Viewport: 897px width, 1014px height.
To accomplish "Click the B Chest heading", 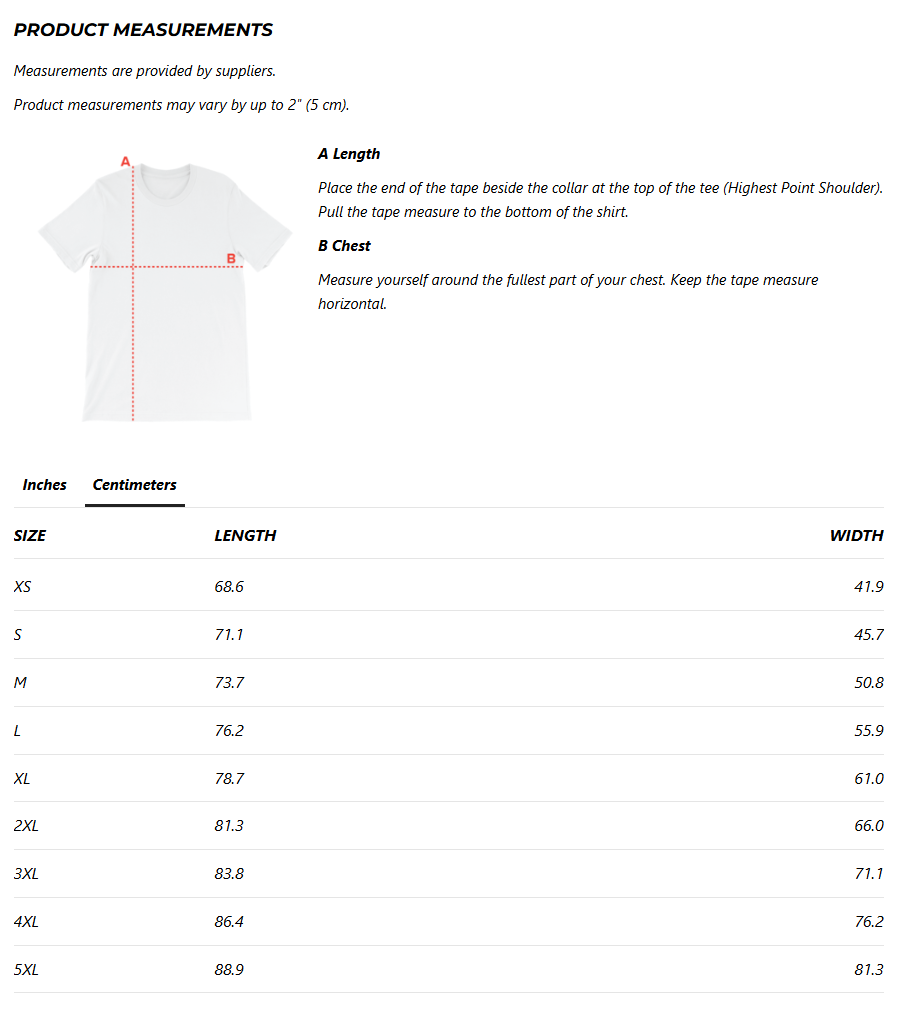I will (344, 246).
